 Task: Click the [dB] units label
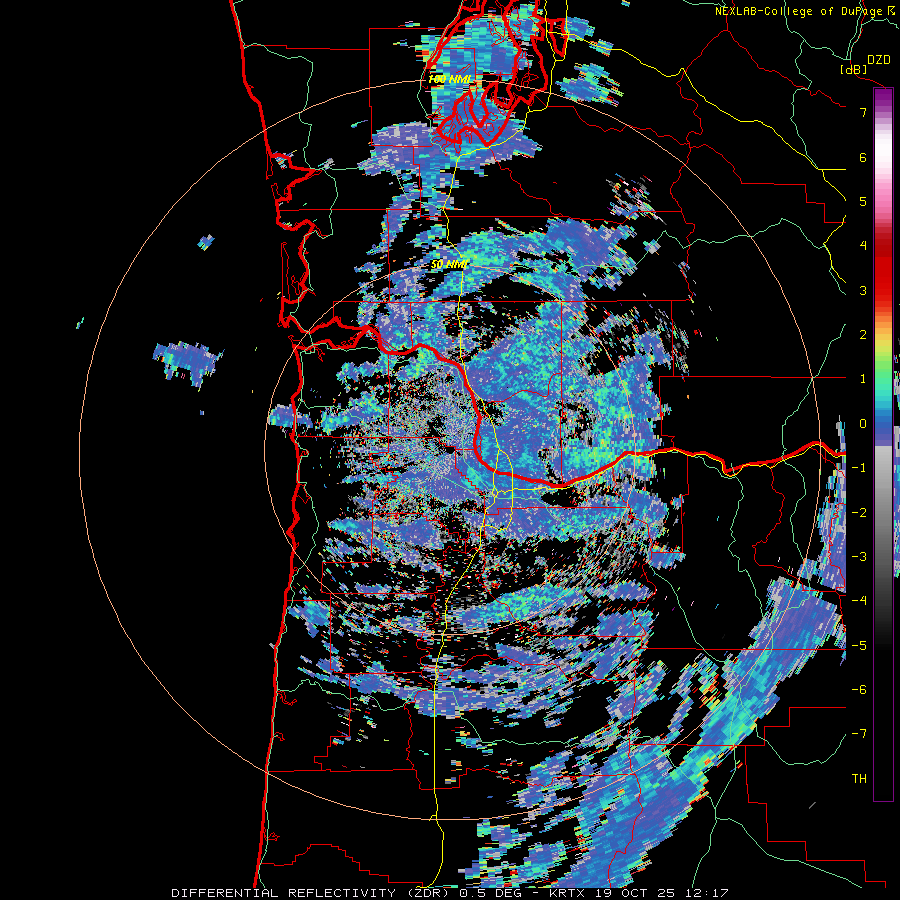click(x=854, y=69)
